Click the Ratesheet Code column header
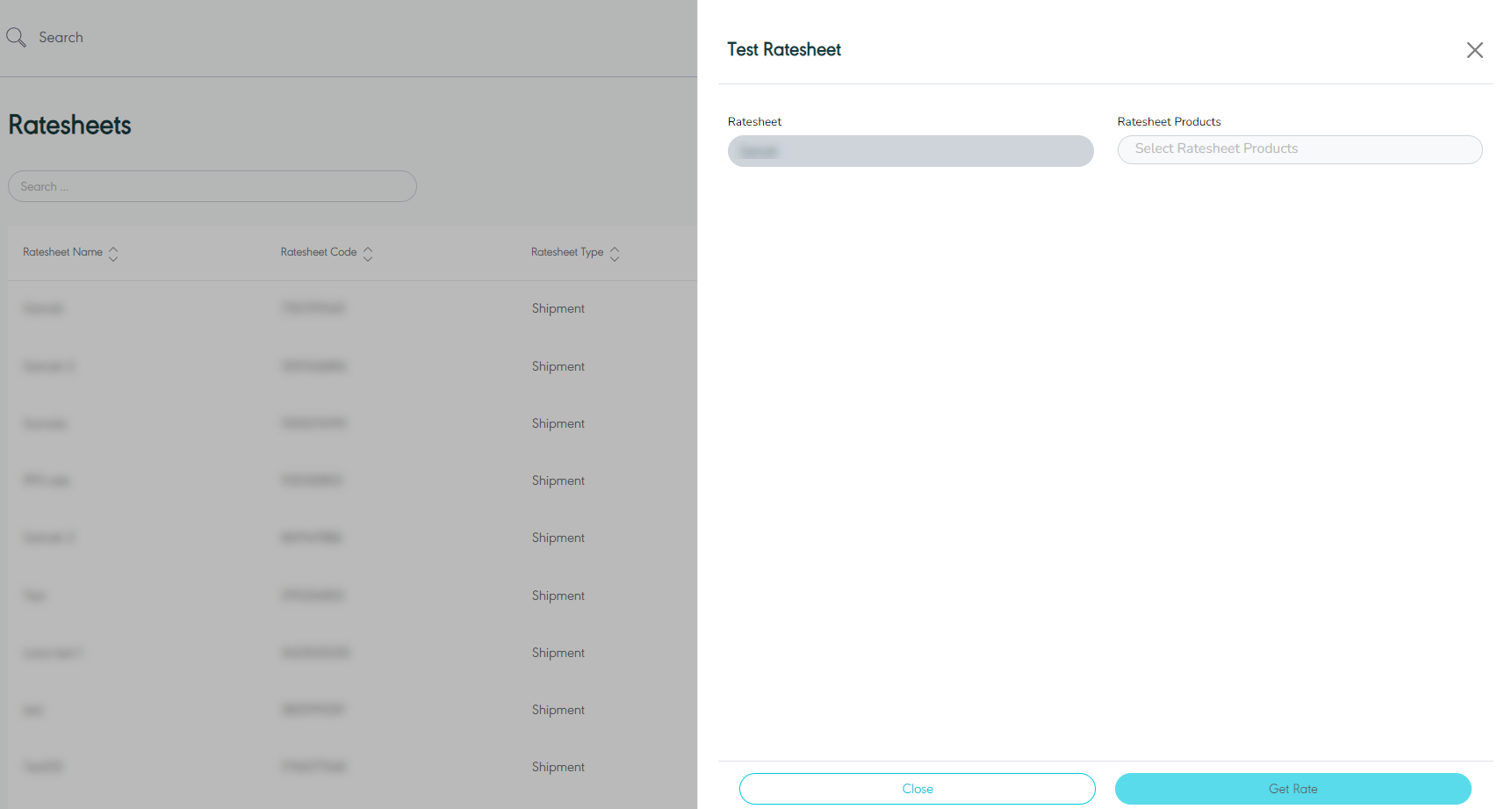Image resolution: width=1512 pixels, height=809 pixels. point(318,252)
